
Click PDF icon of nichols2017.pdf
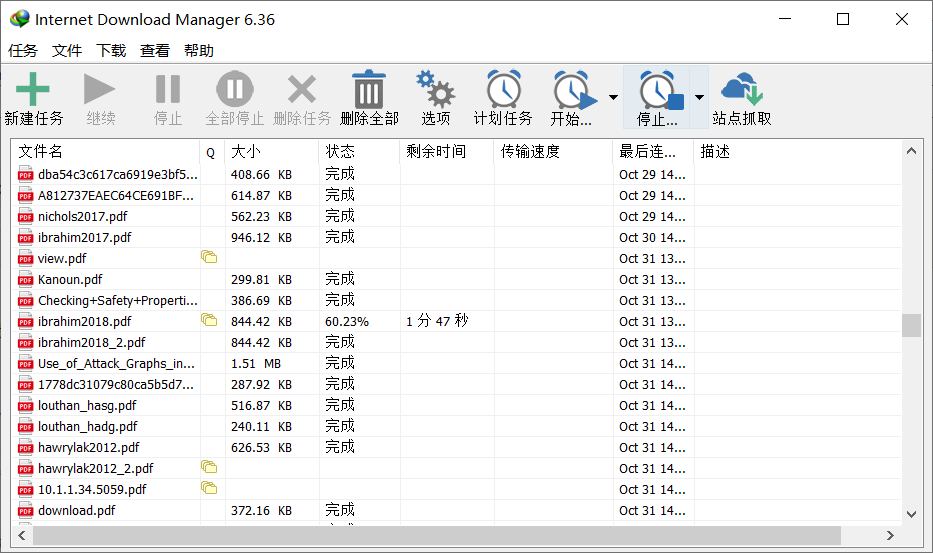(25, 217)
